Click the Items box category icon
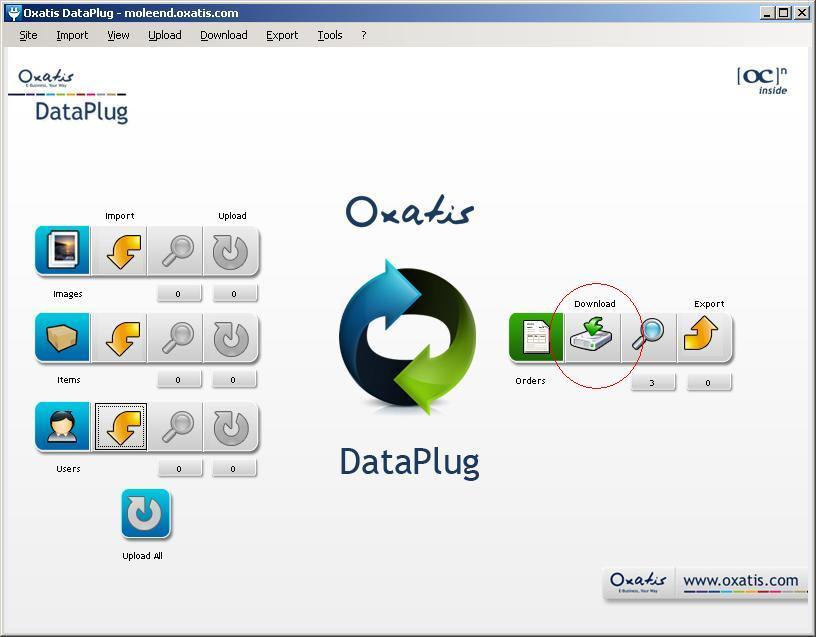 pyautogui.click(x=62, y=337)
